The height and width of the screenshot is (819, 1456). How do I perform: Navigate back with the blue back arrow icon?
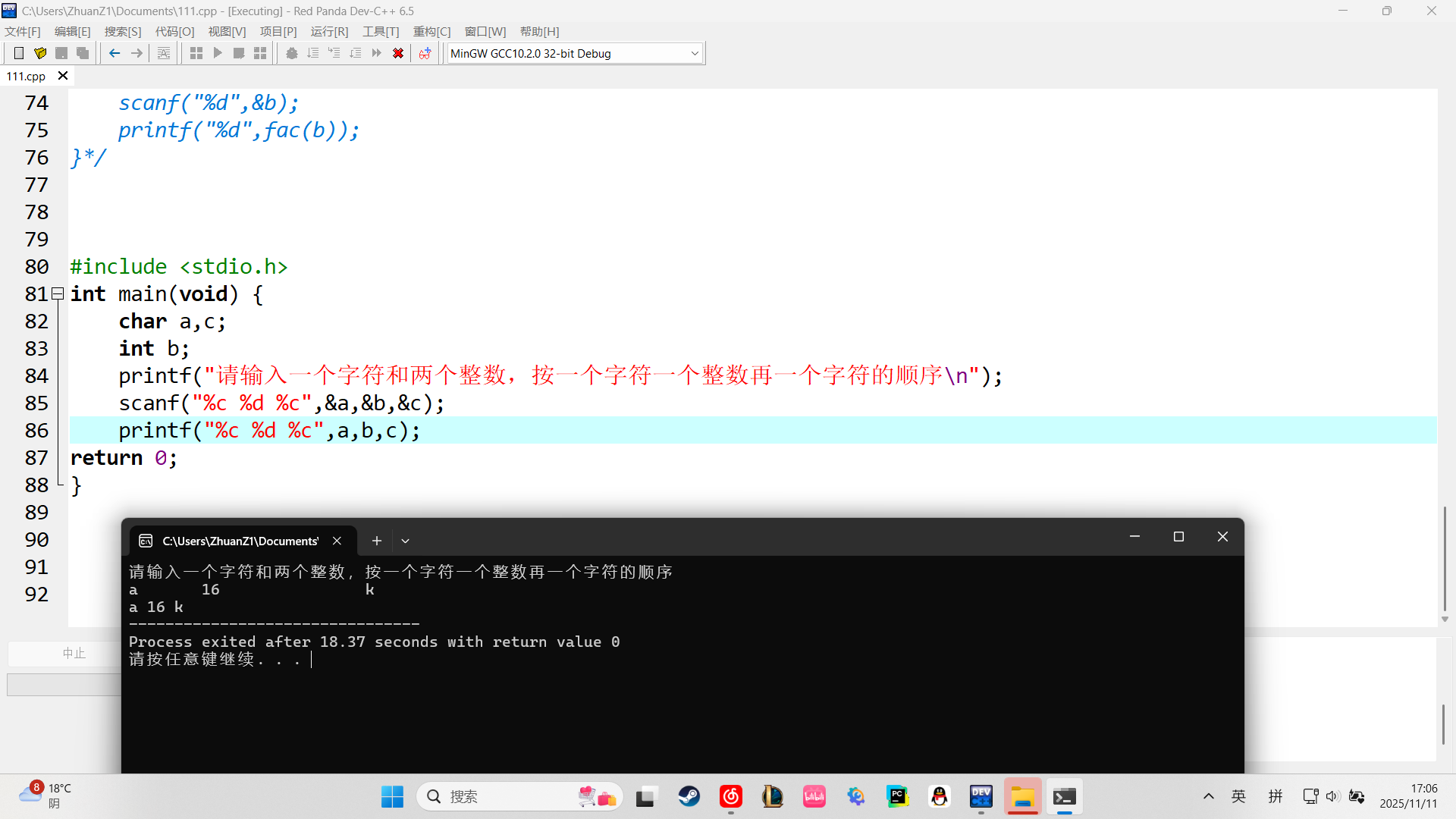114,52
